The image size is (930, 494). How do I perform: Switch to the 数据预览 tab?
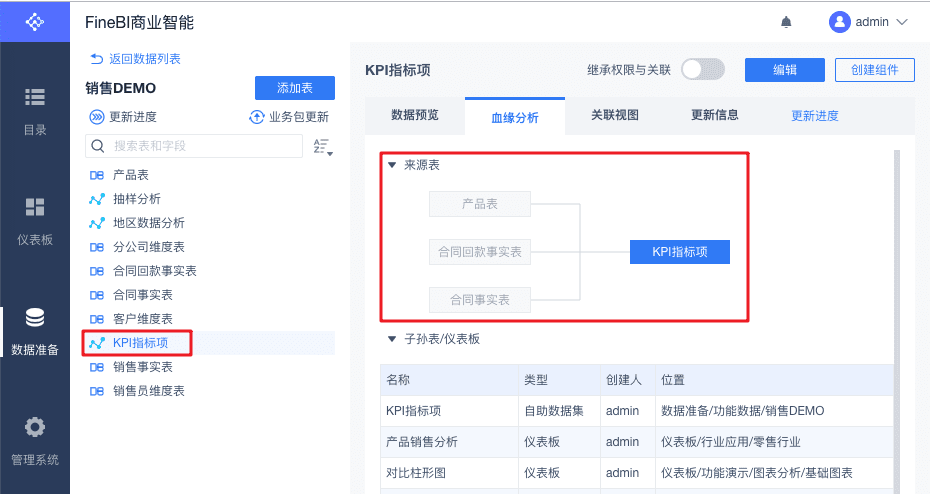coord(414,115)
